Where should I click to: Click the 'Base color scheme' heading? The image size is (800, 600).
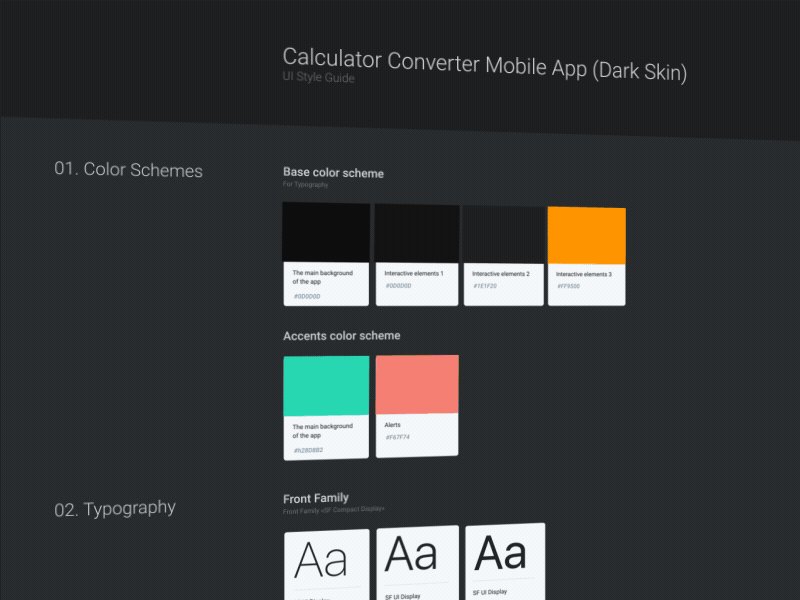pos(333,172)
